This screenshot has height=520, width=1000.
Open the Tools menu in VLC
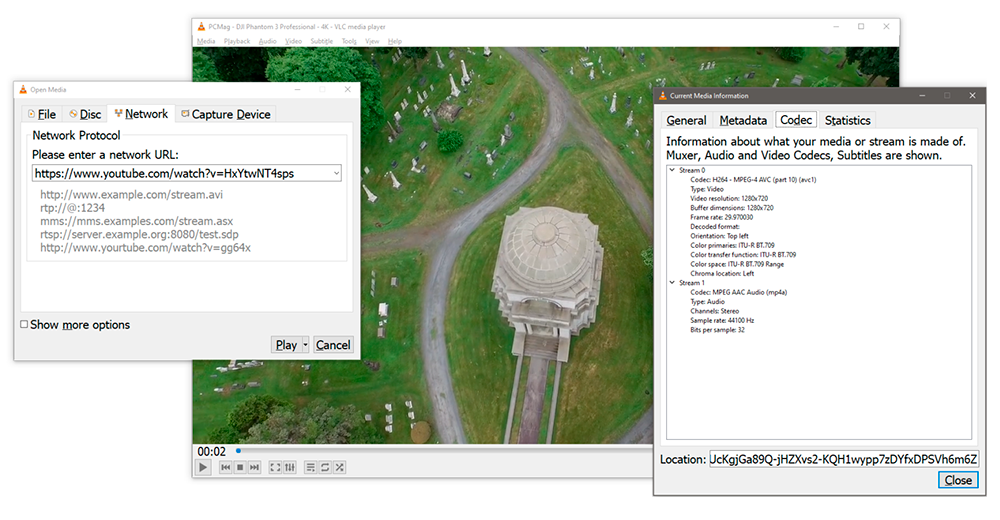point(349,41)
